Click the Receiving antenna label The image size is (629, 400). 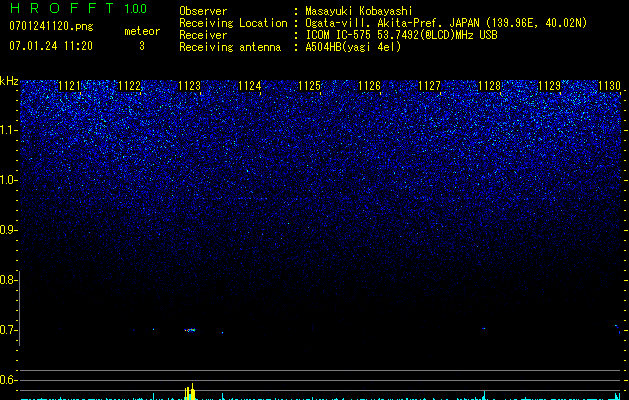point(230,47)
